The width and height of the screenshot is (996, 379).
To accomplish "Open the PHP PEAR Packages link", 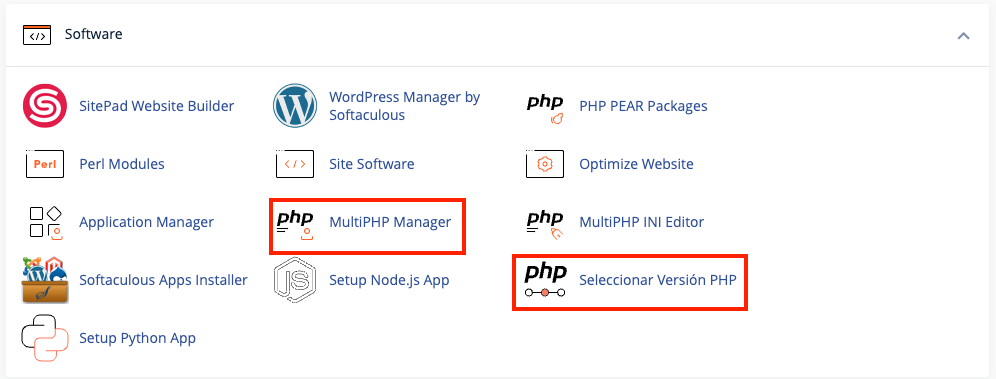I will pyautogui.click(x=643, y=106).
